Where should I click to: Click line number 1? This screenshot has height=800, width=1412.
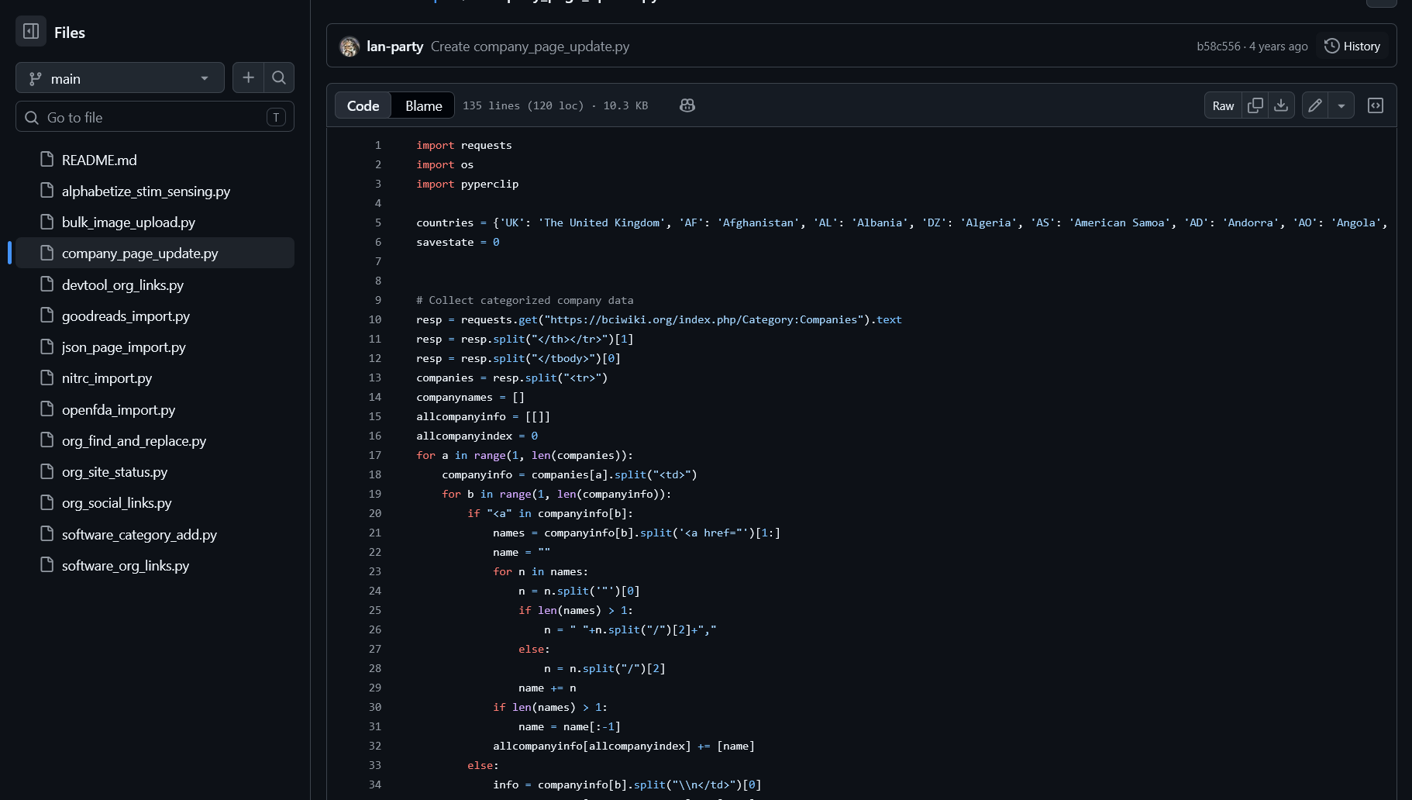(x=378, y=145)
